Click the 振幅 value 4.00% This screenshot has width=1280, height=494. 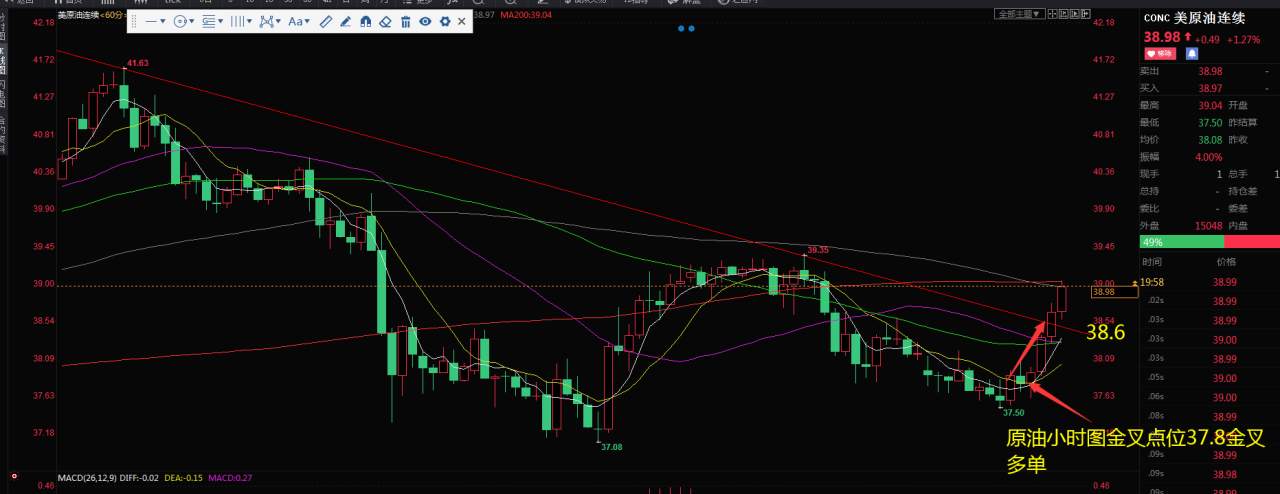click(x=1210, y=156)
